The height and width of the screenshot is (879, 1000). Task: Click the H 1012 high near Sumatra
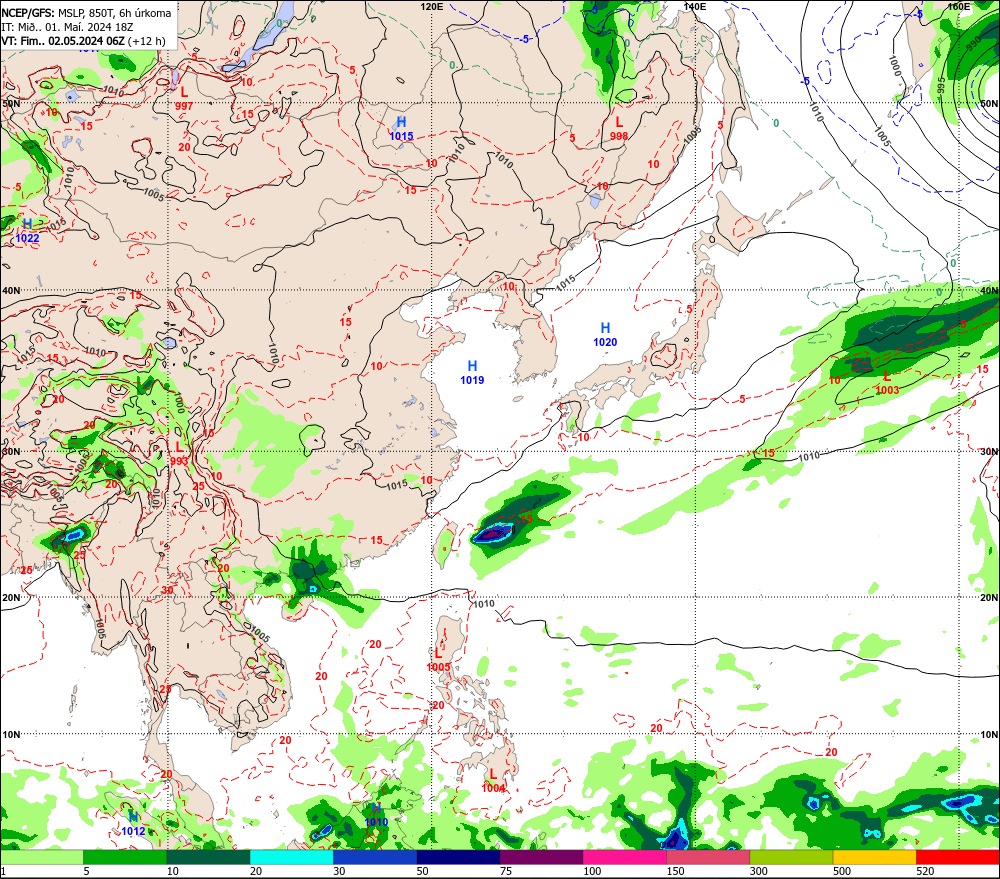point(133,824)
